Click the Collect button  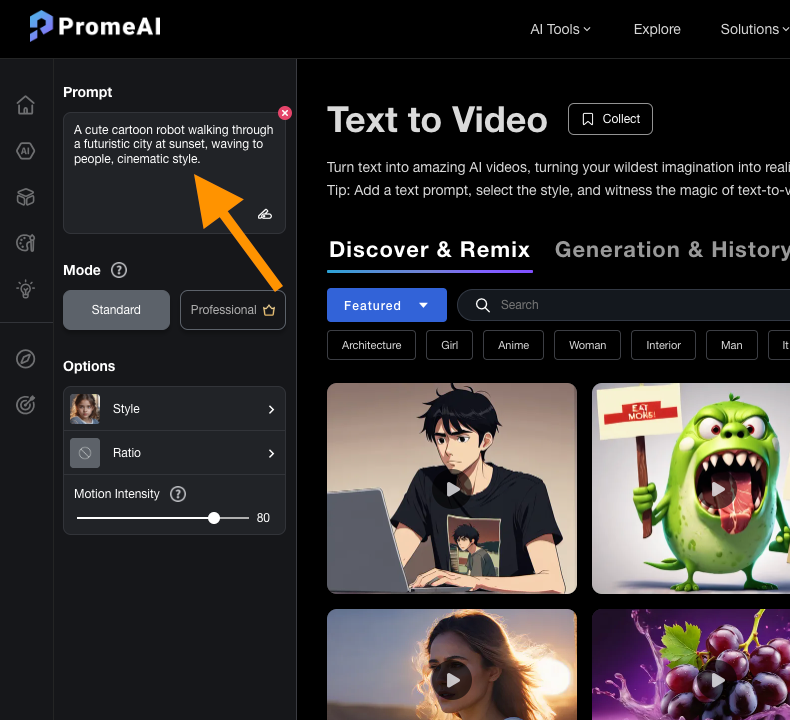(610, 119)
